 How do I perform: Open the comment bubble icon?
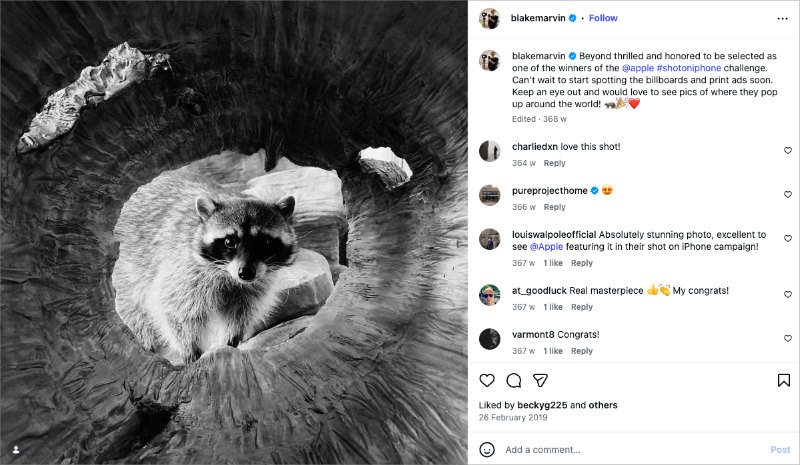coord(514,380)
